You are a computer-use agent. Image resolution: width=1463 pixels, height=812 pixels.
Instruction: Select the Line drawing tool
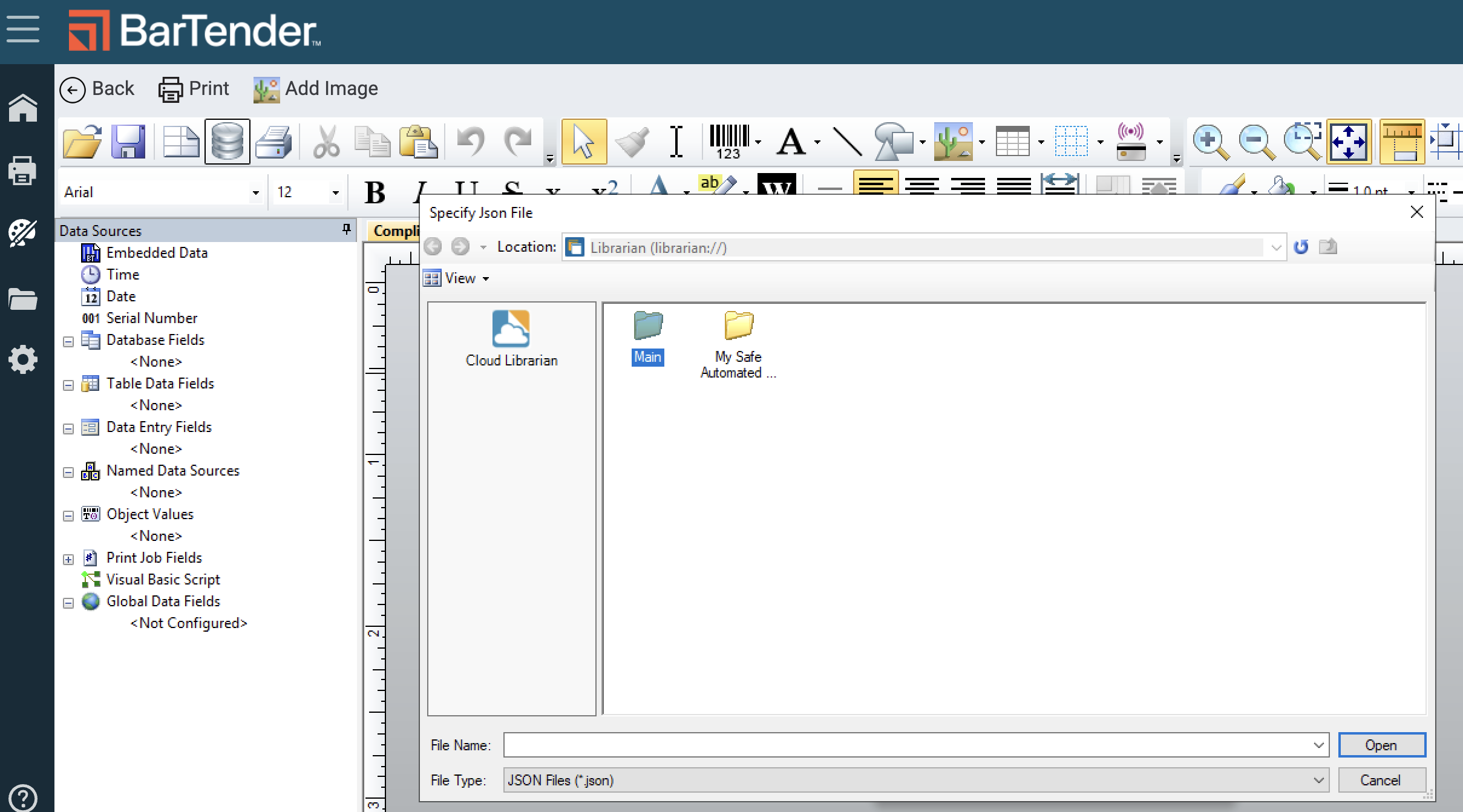(x=847, y=142)
